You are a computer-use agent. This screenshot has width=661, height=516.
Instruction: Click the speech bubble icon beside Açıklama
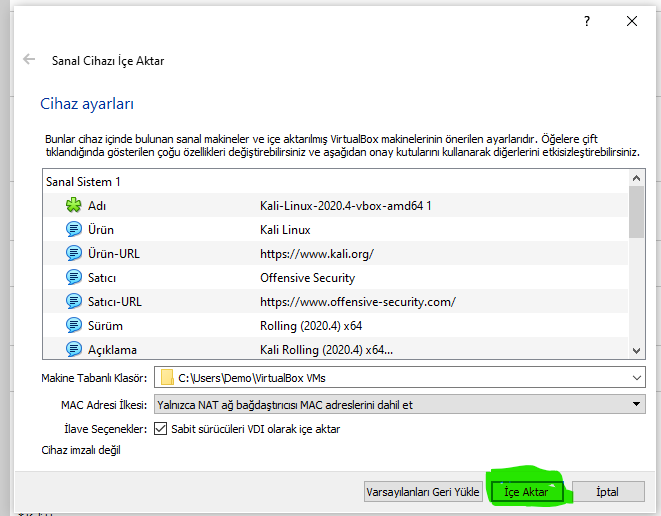74,349
